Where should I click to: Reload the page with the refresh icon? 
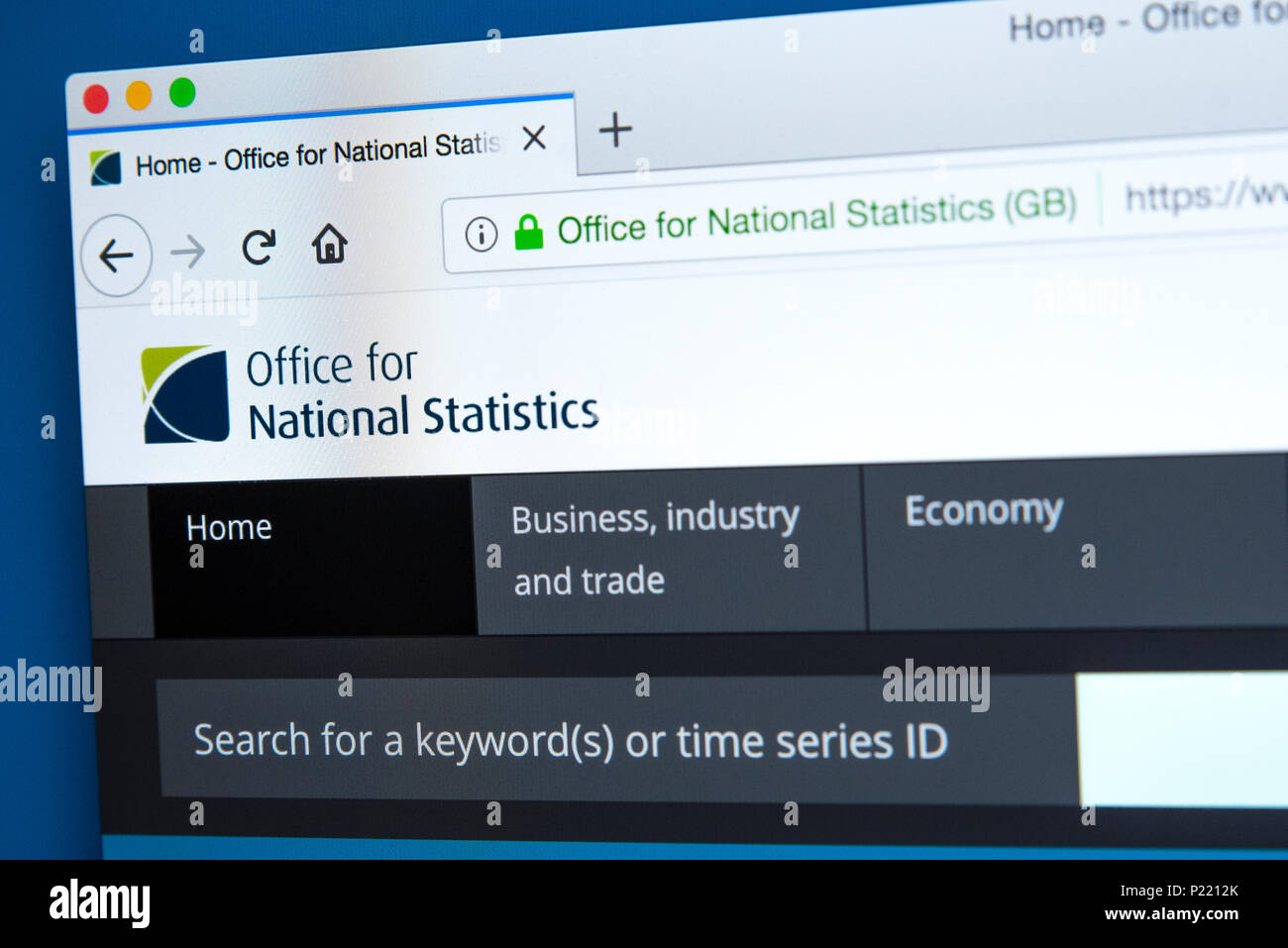(x=259, y=247)
